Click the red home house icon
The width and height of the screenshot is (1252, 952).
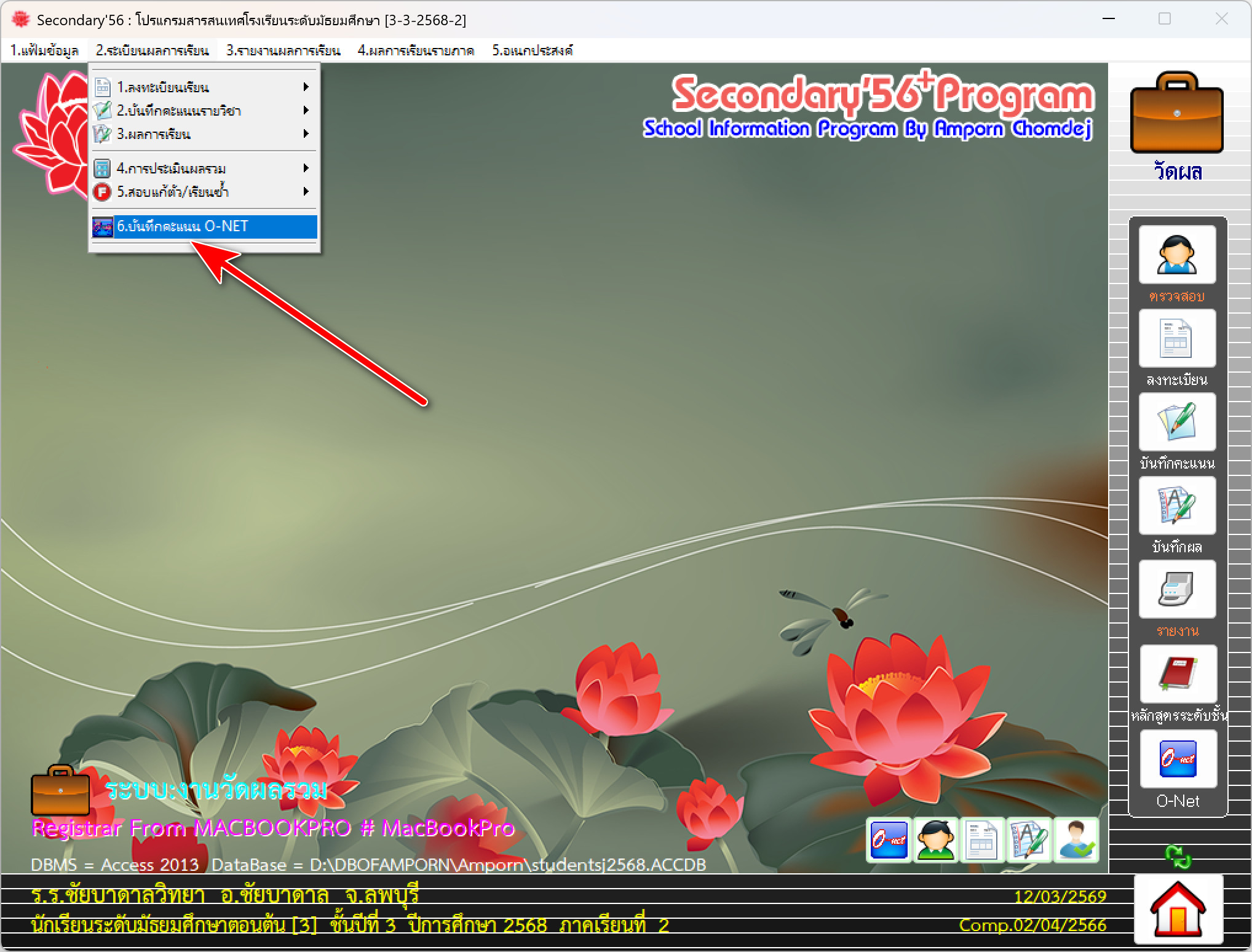1178,908
